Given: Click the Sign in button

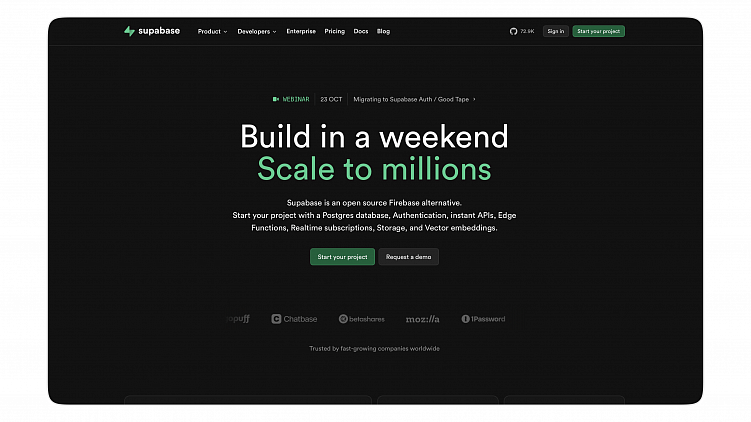Looking at the screenshot, I should coord(556,31).
